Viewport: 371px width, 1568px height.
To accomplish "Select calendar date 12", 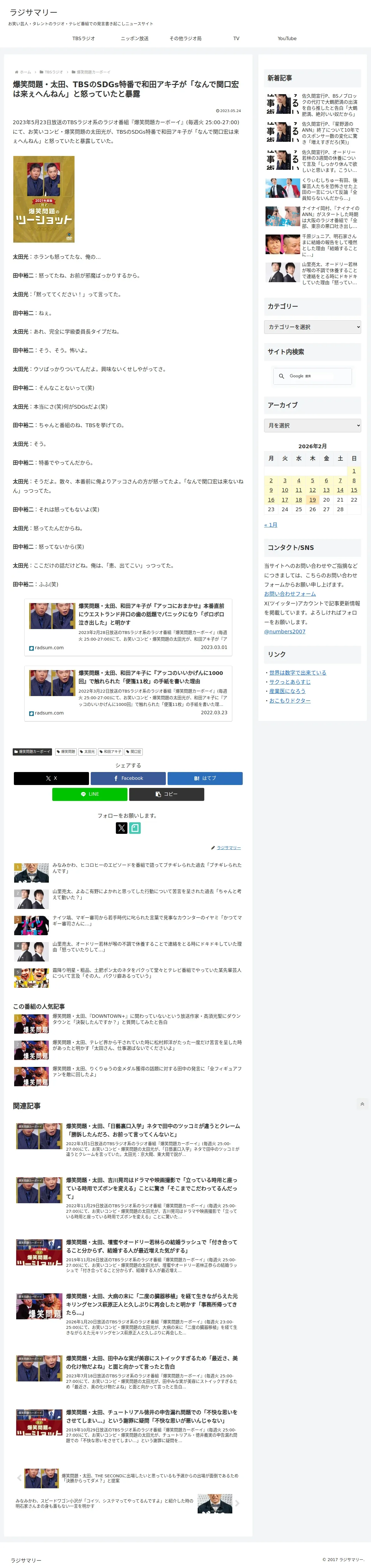I will pyautogui.click(x=313, y=490).
